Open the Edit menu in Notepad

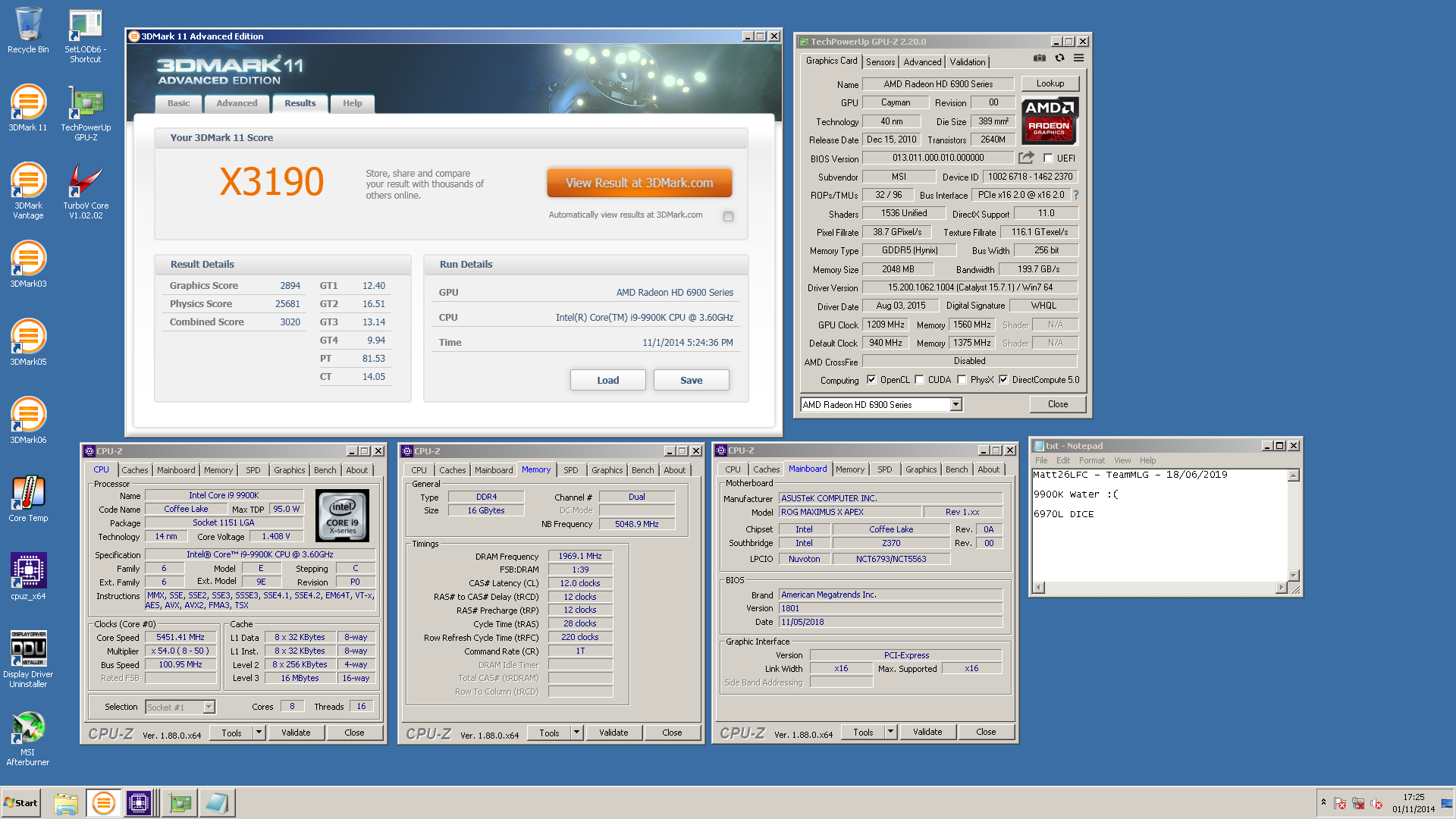click(1063, 460)
